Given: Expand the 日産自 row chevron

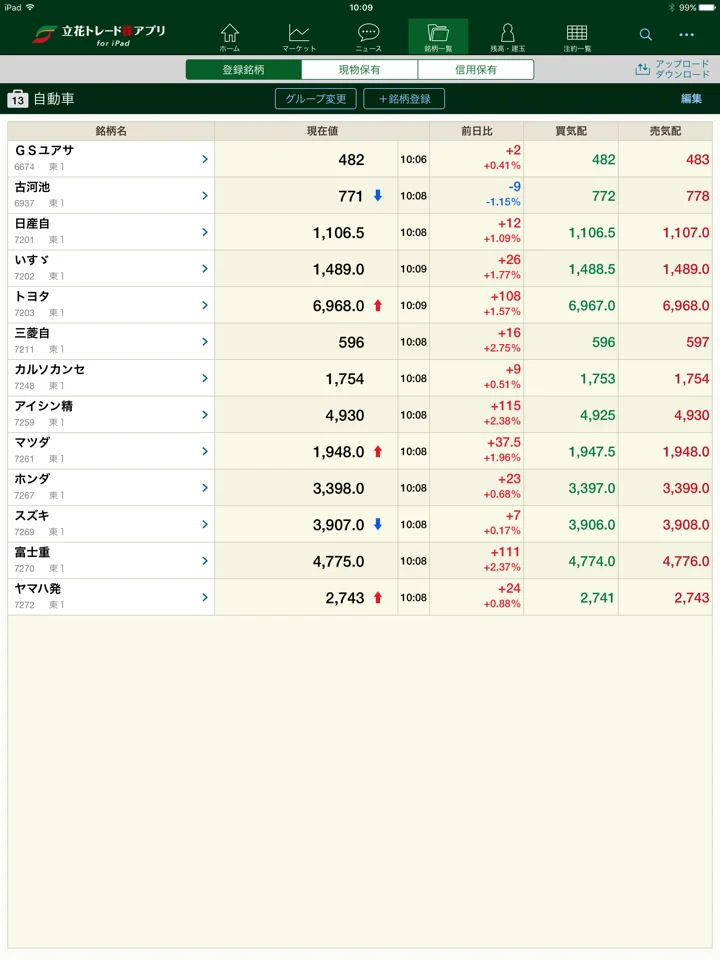Looking at the screenshot, I should 205,232.
